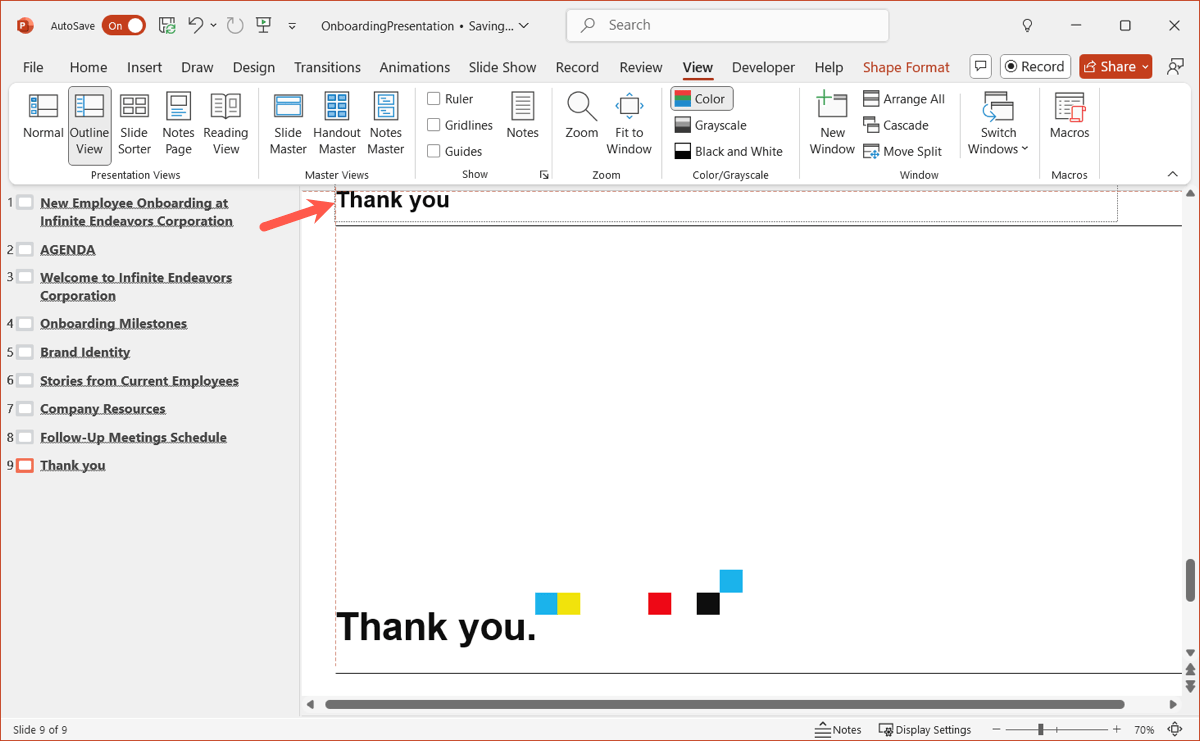This screenshot has width=1200, height=741.
Task: Start presentation from beginning icon
Action: [x=264, y=26]
